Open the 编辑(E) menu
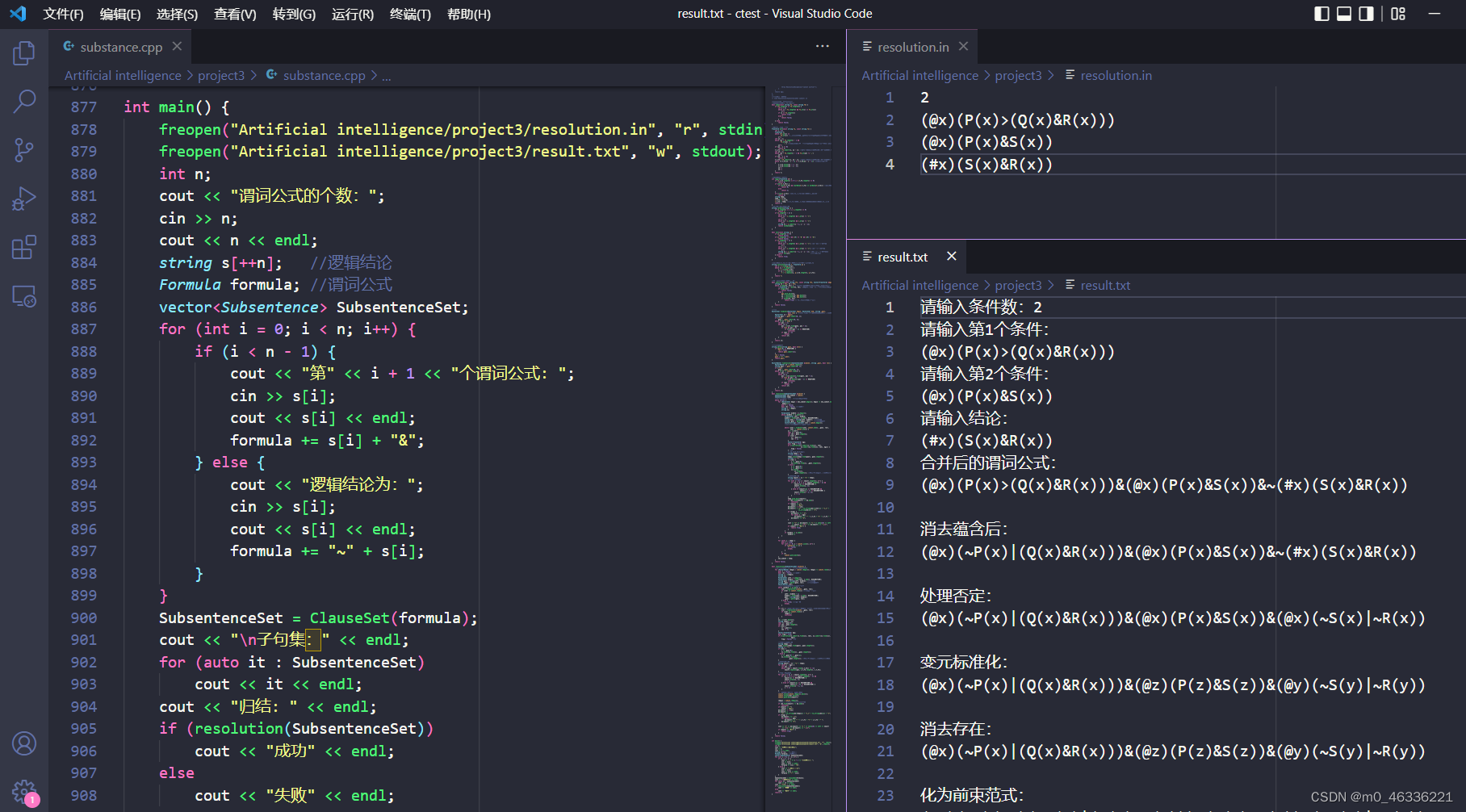Viewport: 1466px width, 812px height. 120,14
